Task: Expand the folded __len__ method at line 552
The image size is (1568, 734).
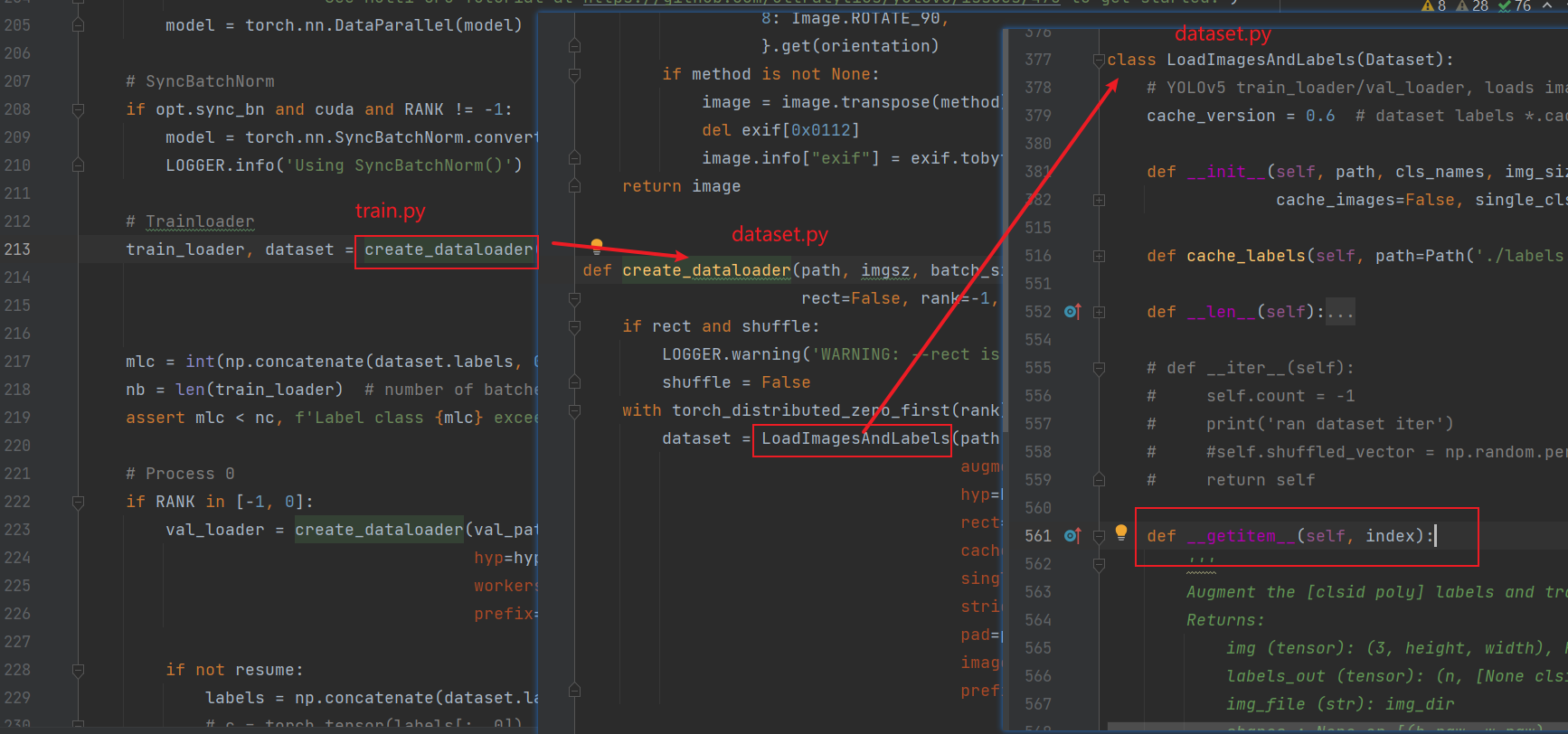Action: (1100, 312)
